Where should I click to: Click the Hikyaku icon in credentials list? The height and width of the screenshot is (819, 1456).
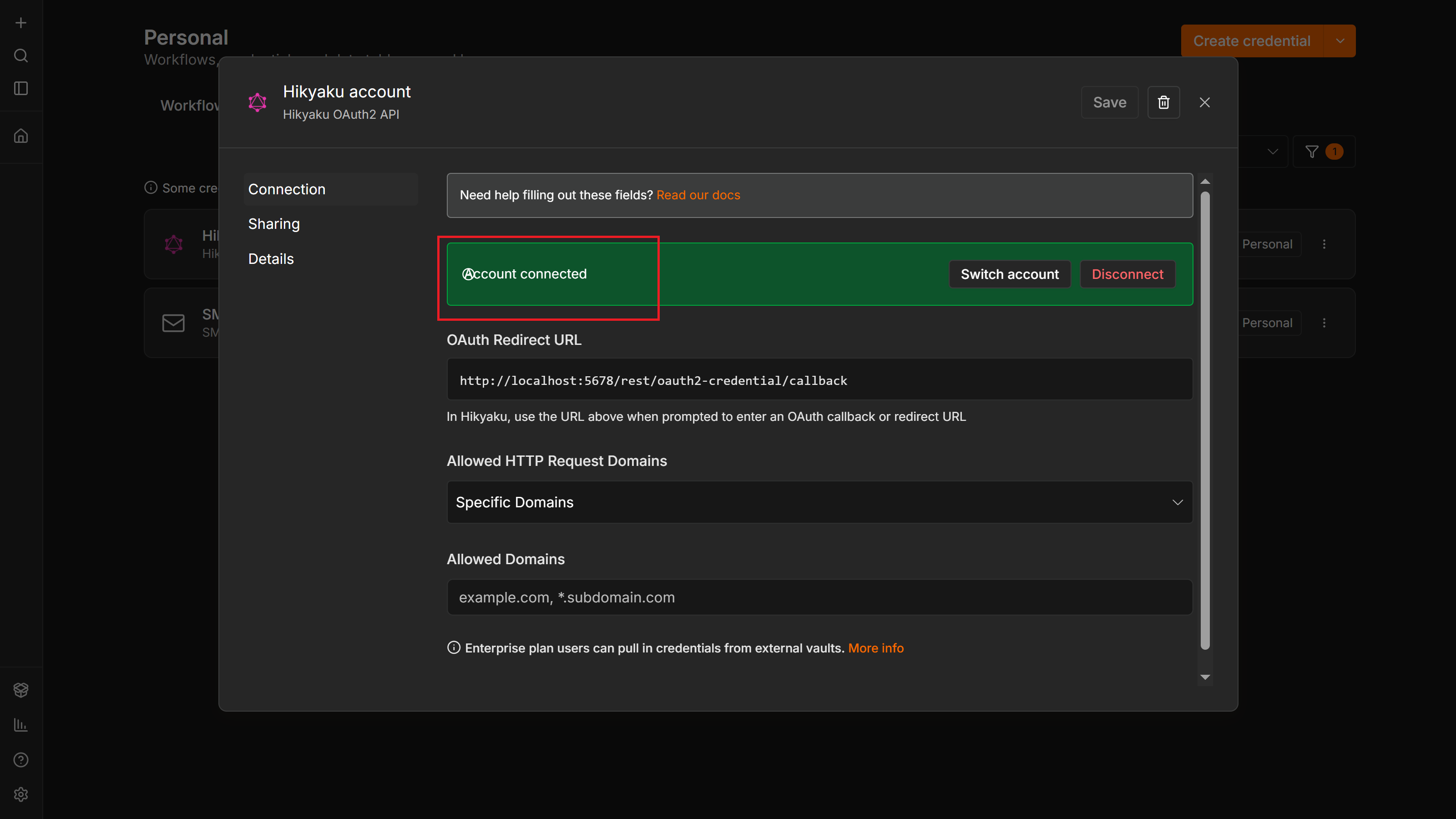coord(173,244)
